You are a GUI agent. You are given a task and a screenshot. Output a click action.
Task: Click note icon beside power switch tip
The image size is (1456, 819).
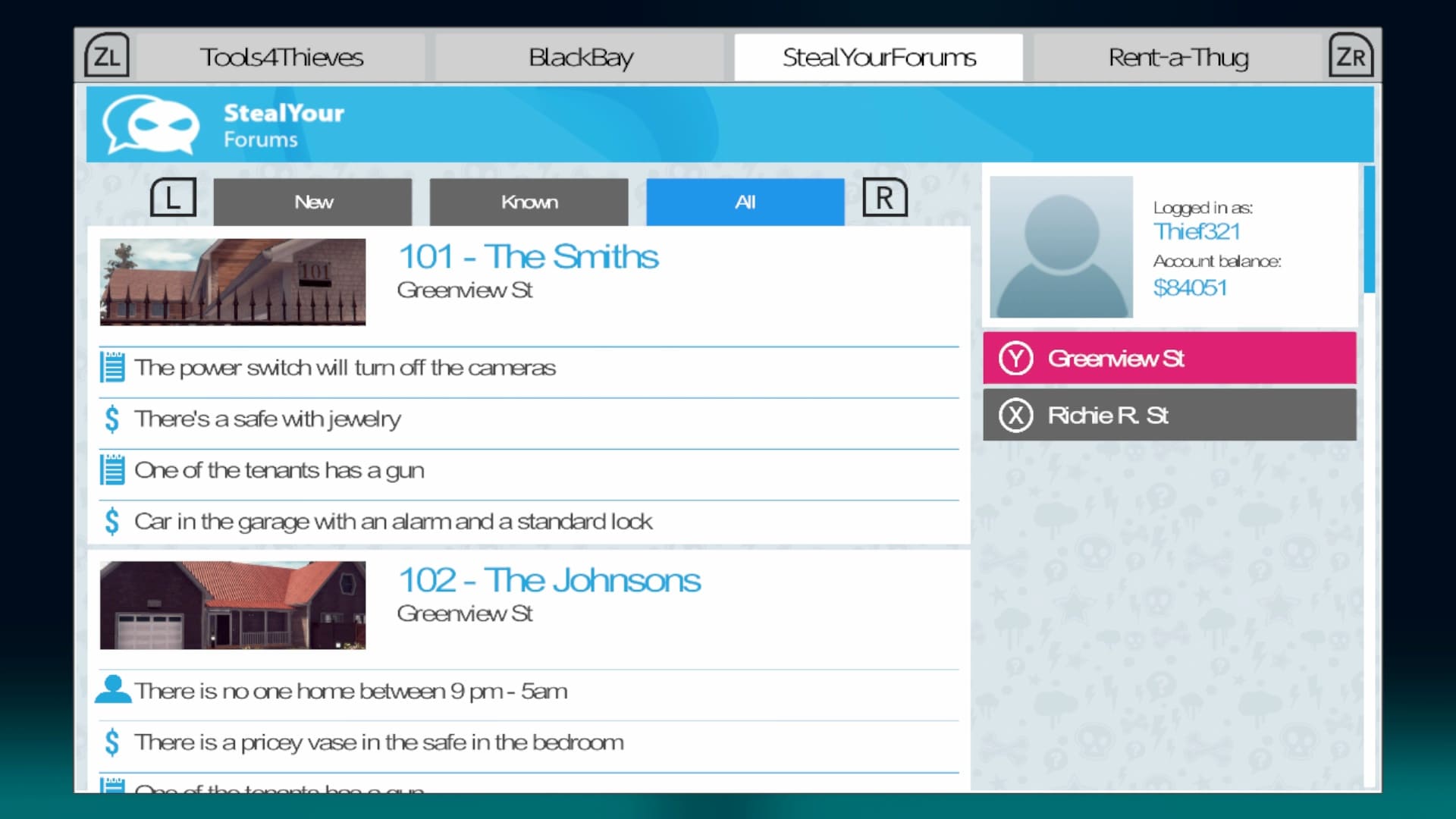coord(112,368)
